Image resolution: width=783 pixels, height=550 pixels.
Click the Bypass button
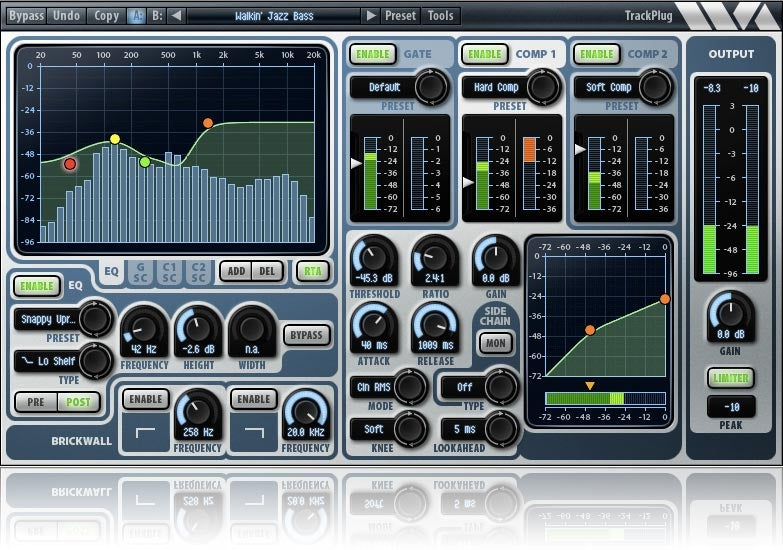(x=26, y=15)
